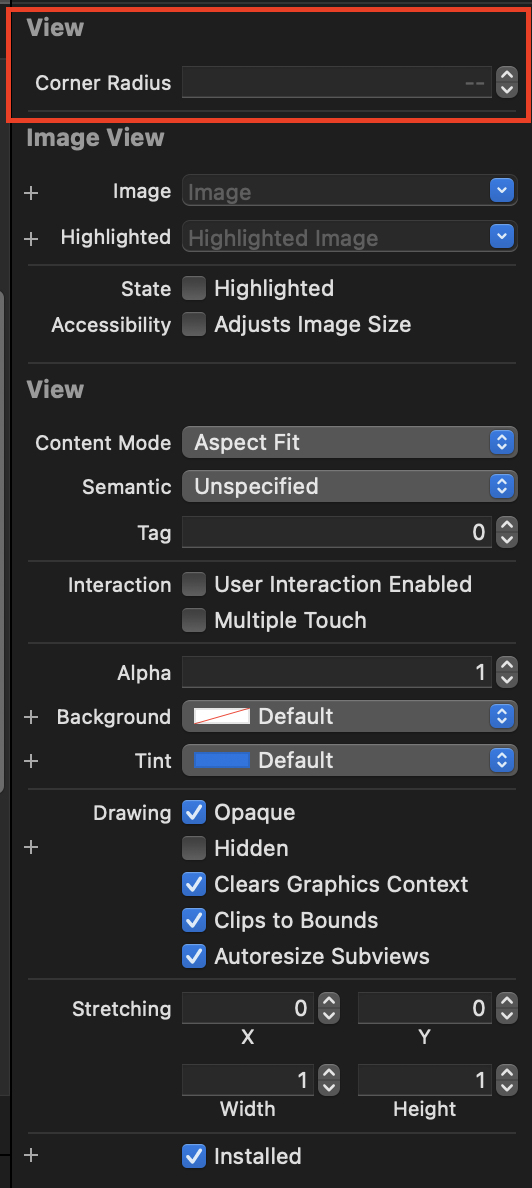The height and width of the screenshot is (1188, 532).
Task: Click the plus icon beside Image
Action: pyautogui.click(x=30, y=193)
